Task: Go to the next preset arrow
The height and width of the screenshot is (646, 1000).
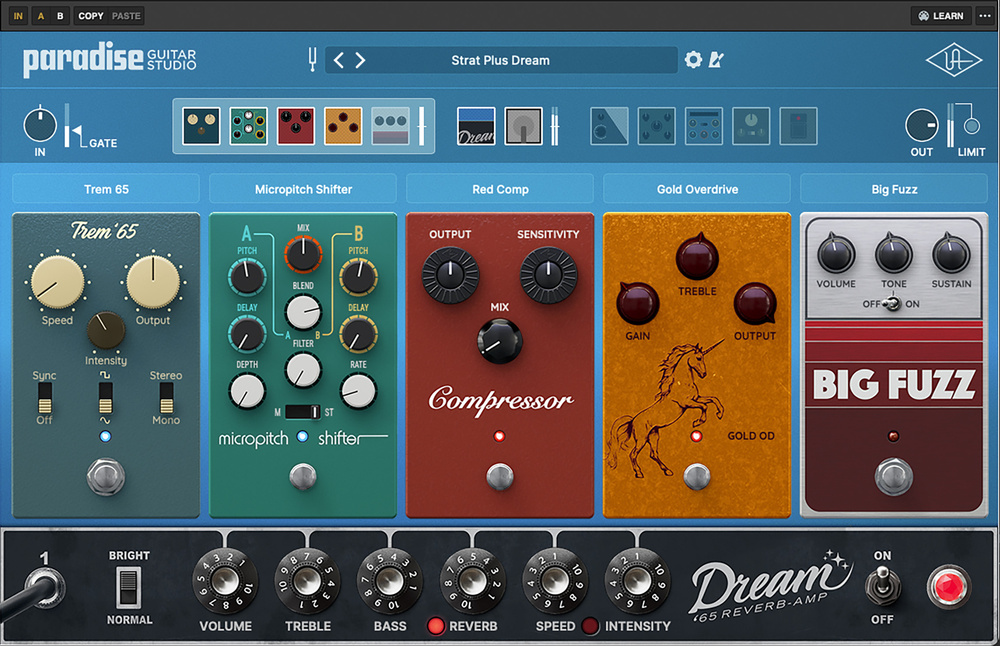Action: (360, 60)
